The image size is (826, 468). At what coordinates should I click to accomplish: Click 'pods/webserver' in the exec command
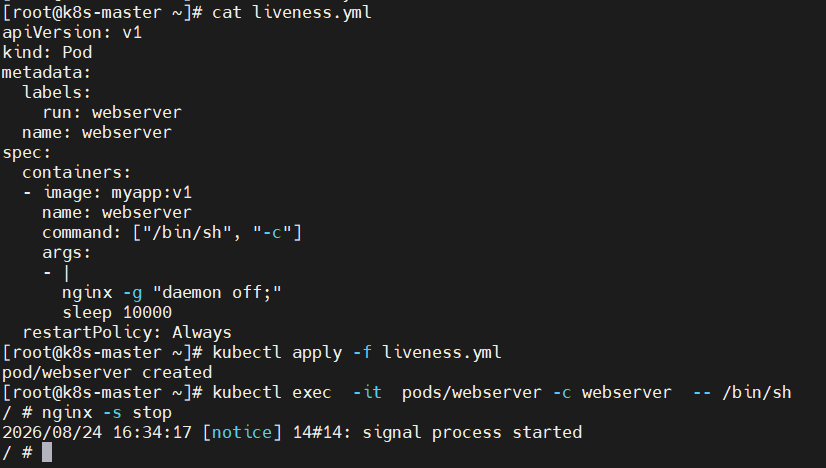471,393
